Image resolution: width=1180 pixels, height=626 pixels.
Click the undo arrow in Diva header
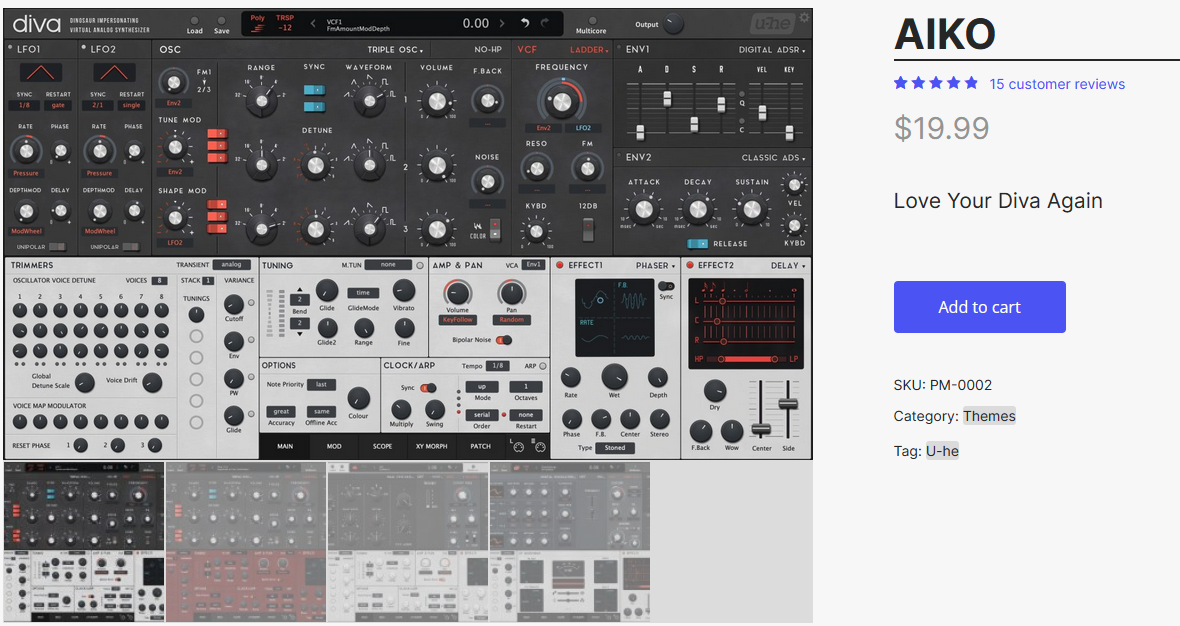click(x=525, y=23)
